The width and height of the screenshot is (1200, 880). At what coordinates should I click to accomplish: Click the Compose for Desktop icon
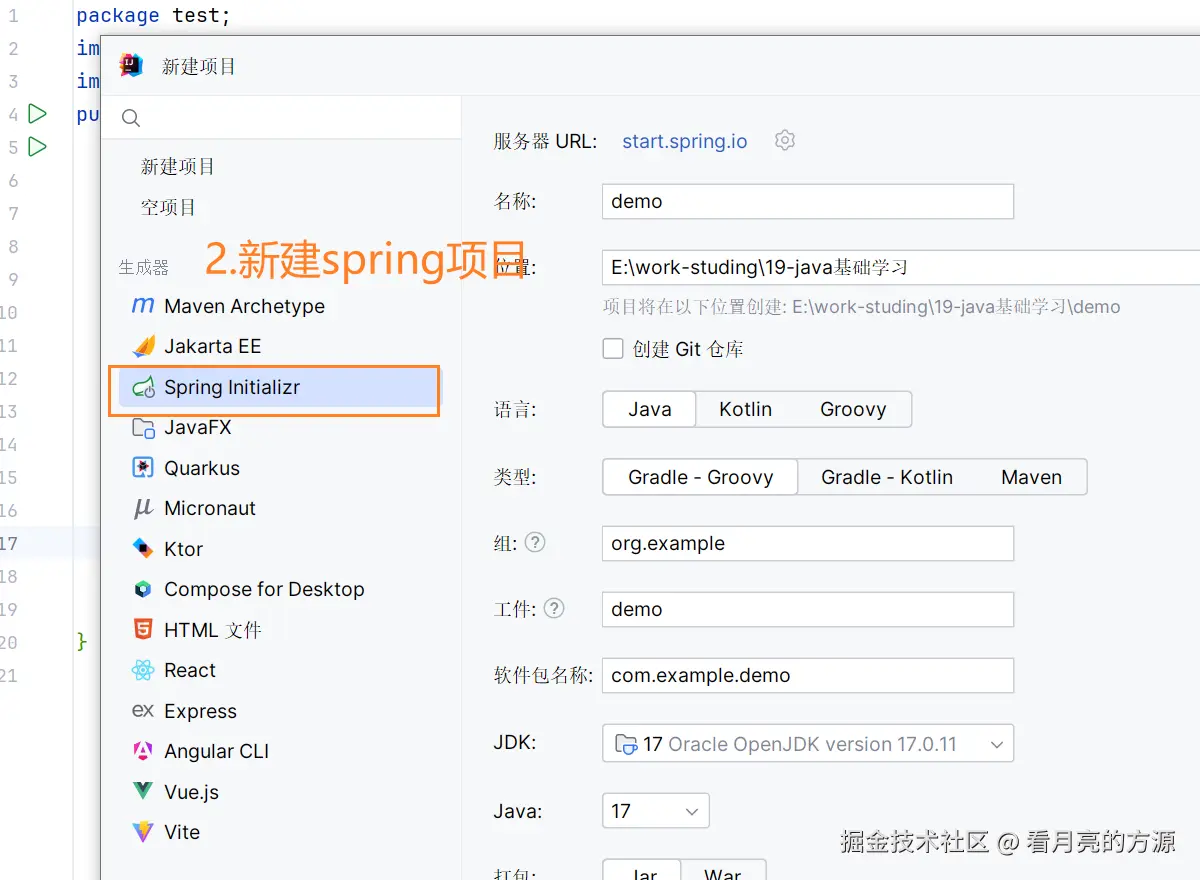(x=144, y=589)
